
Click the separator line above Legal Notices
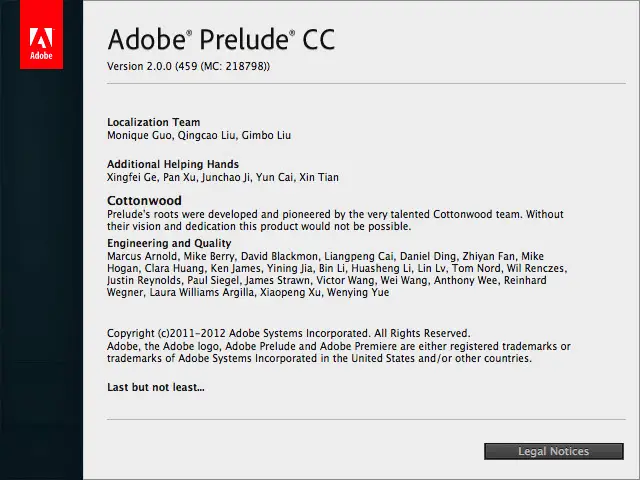tap(366, 419)
